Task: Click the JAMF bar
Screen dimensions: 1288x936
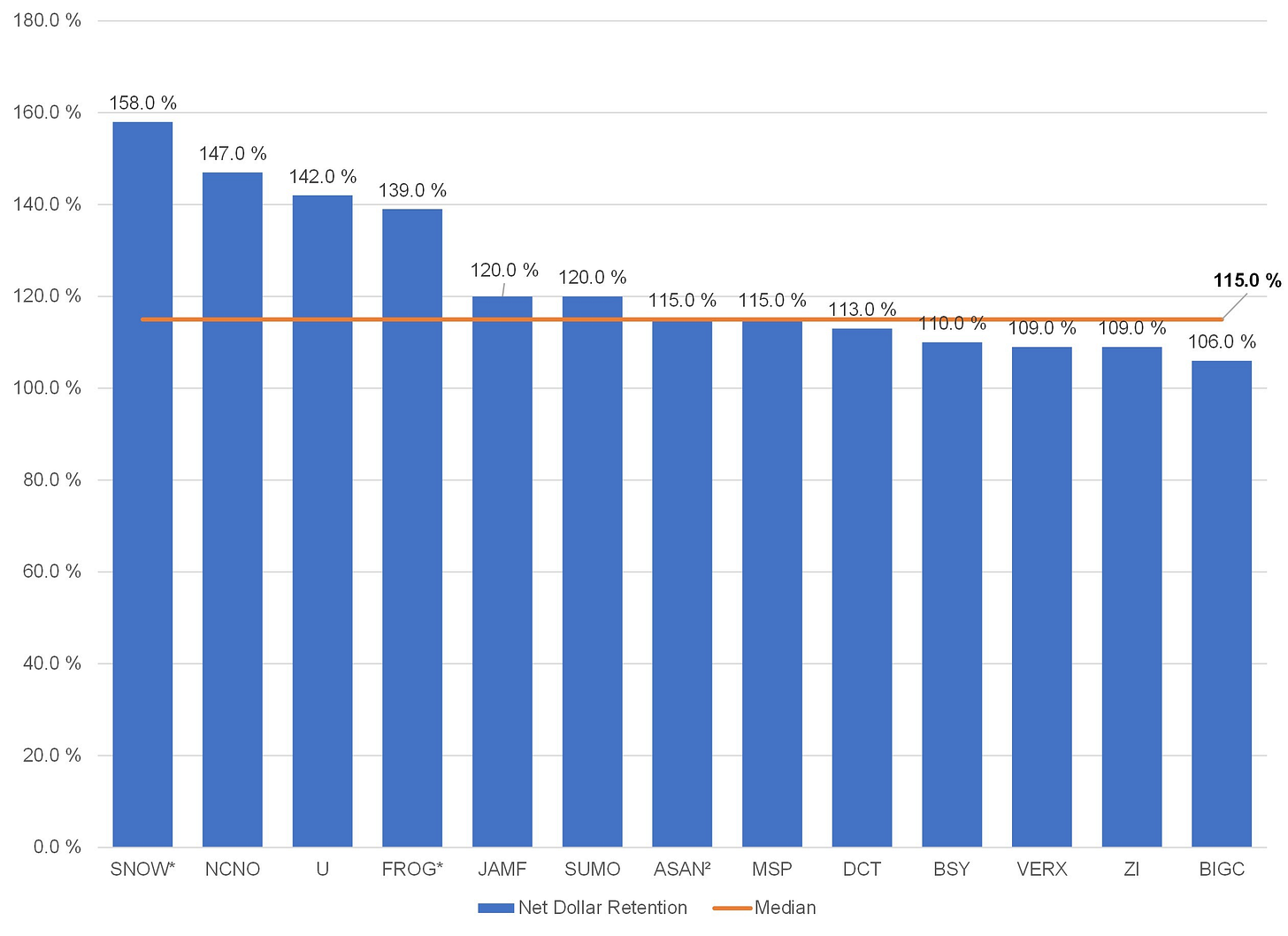Action: 502,572
